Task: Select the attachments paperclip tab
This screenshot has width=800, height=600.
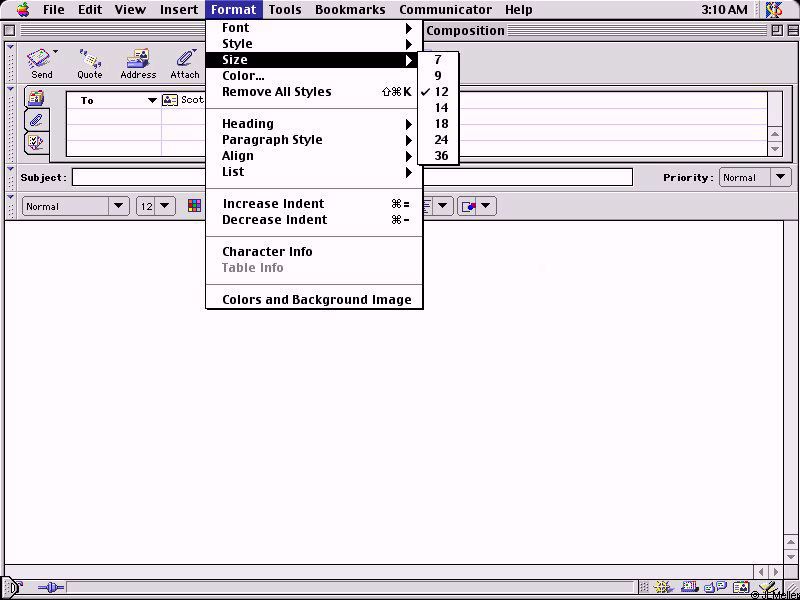Action: (x=36, y=120)
